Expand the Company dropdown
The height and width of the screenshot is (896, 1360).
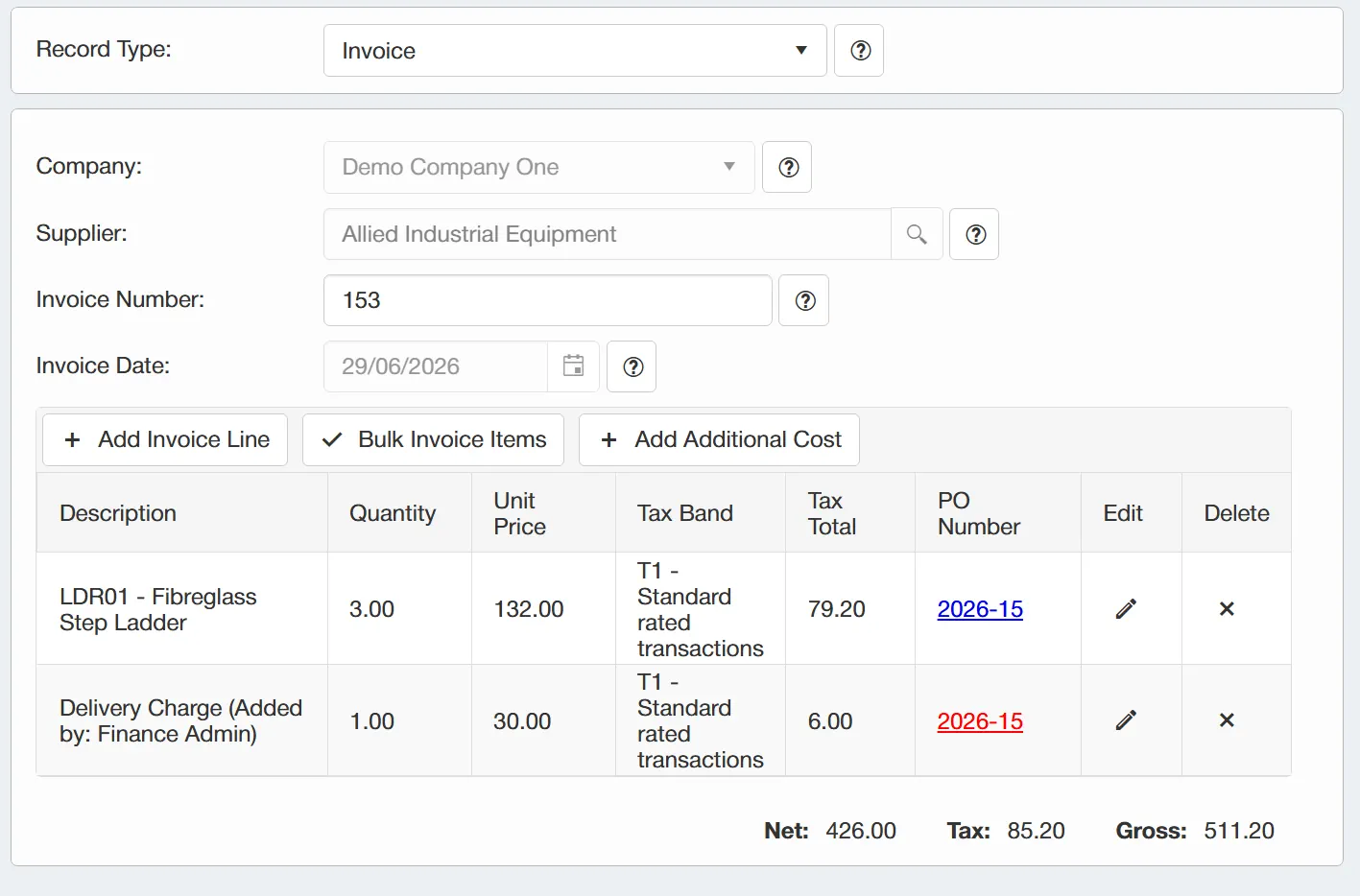[728, 167]
